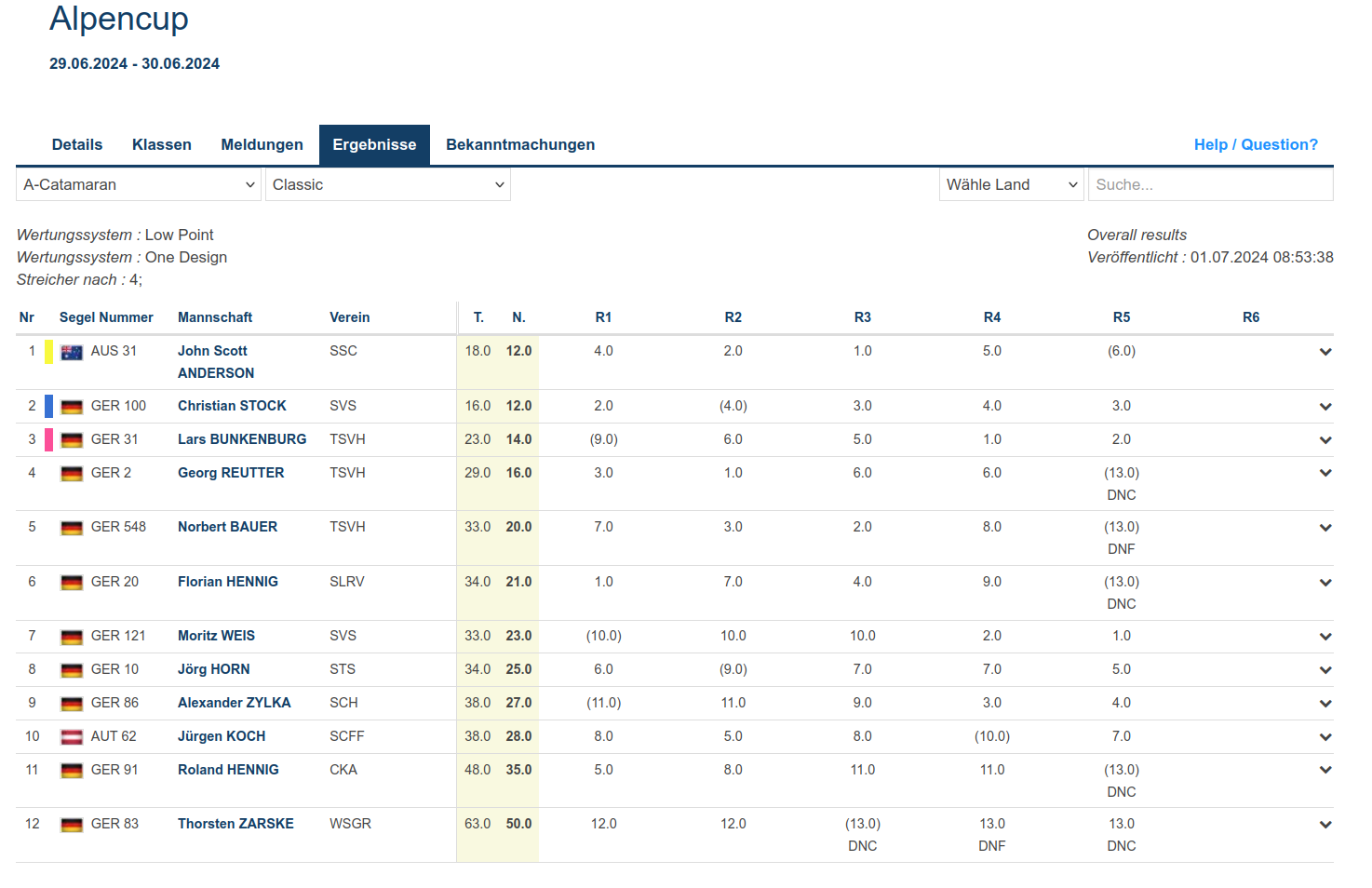Click the pink marker in Lars Bunkenburg's row
The height and width of the screenshot is (888, 1372).
[x=48, y=440]
